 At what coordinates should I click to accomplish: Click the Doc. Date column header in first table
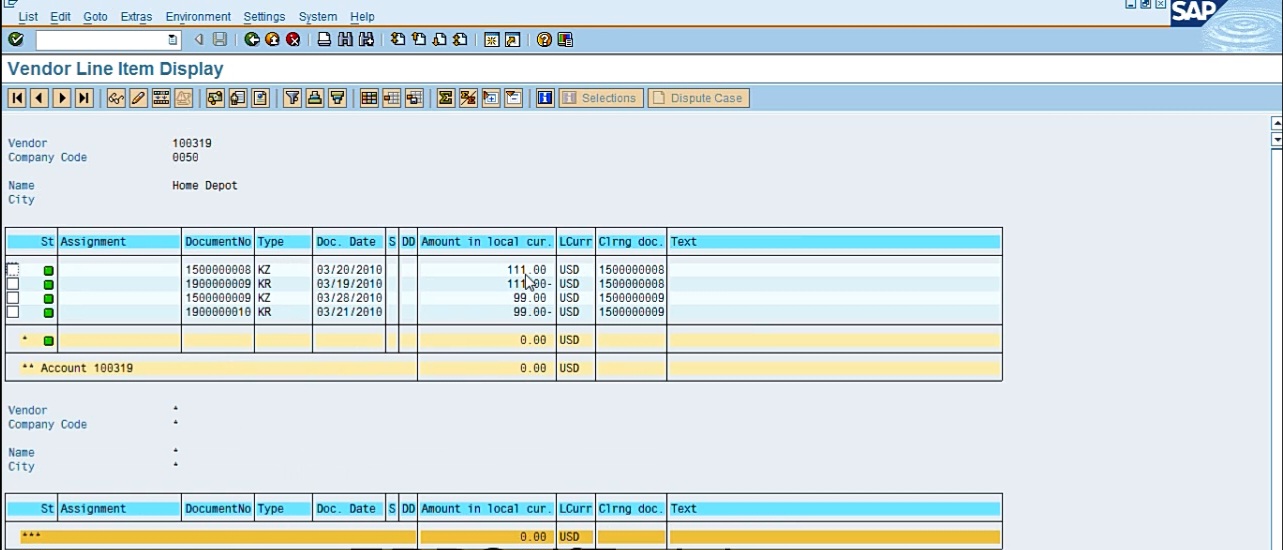point(348,242)
